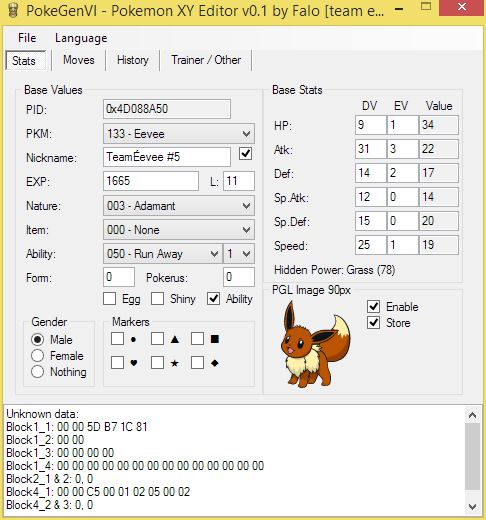Click the PID input field

coord(167,109)
